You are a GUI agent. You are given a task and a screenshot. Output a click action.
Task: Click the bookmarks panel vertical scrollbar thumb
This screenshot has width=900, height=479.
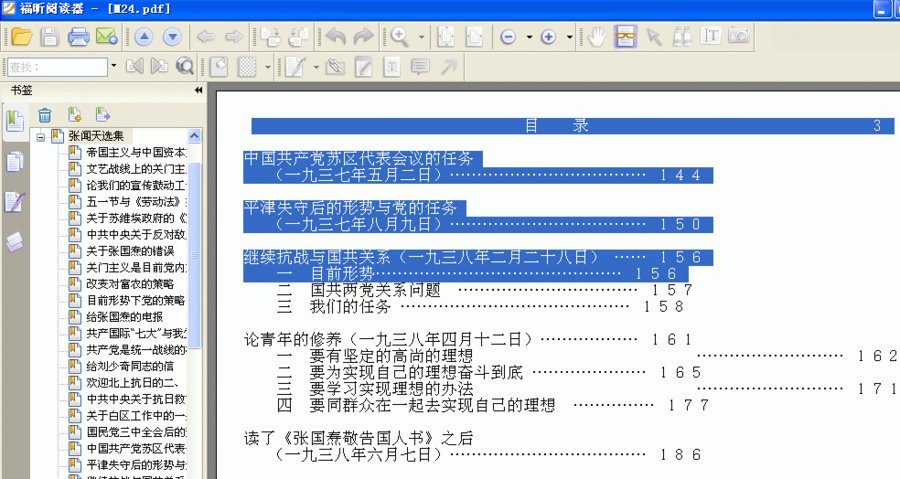click(195, 255)
